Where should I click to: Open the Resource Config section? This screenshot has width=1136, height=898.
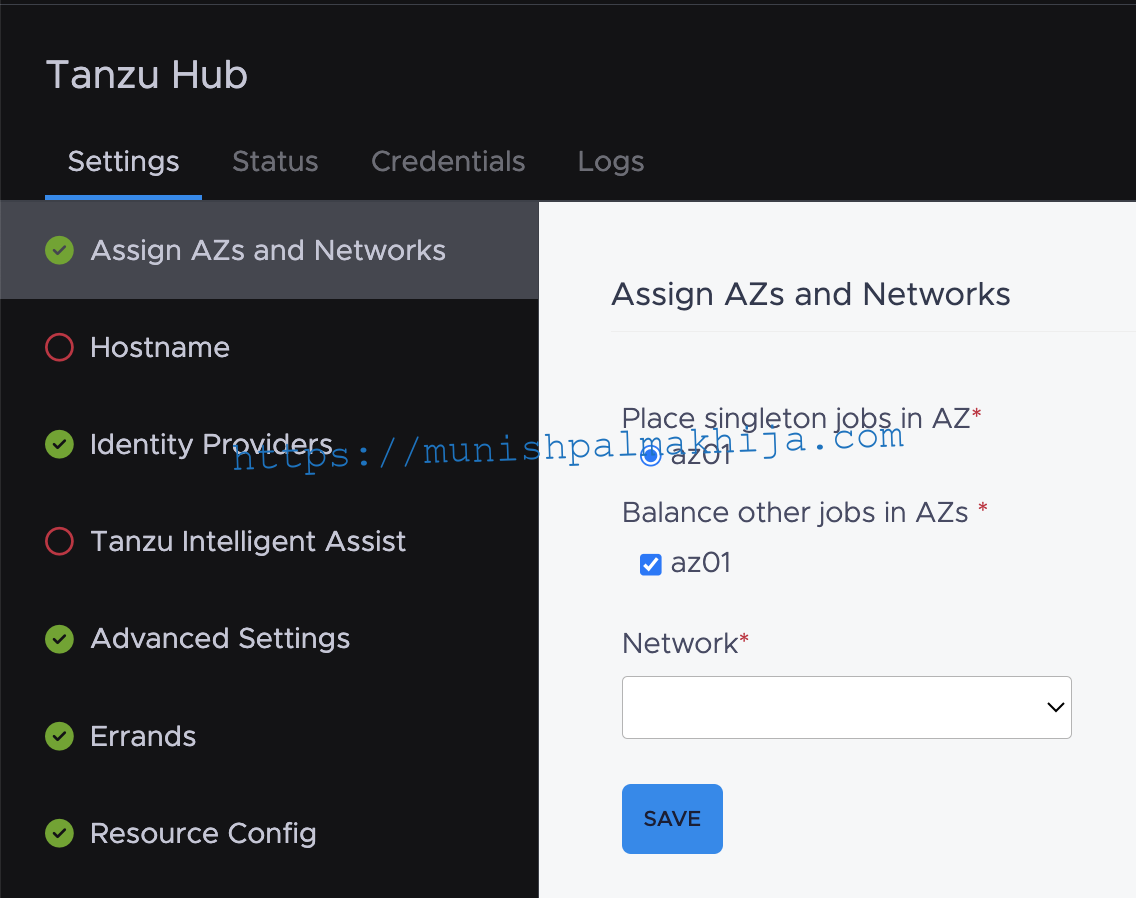[269, 833]
